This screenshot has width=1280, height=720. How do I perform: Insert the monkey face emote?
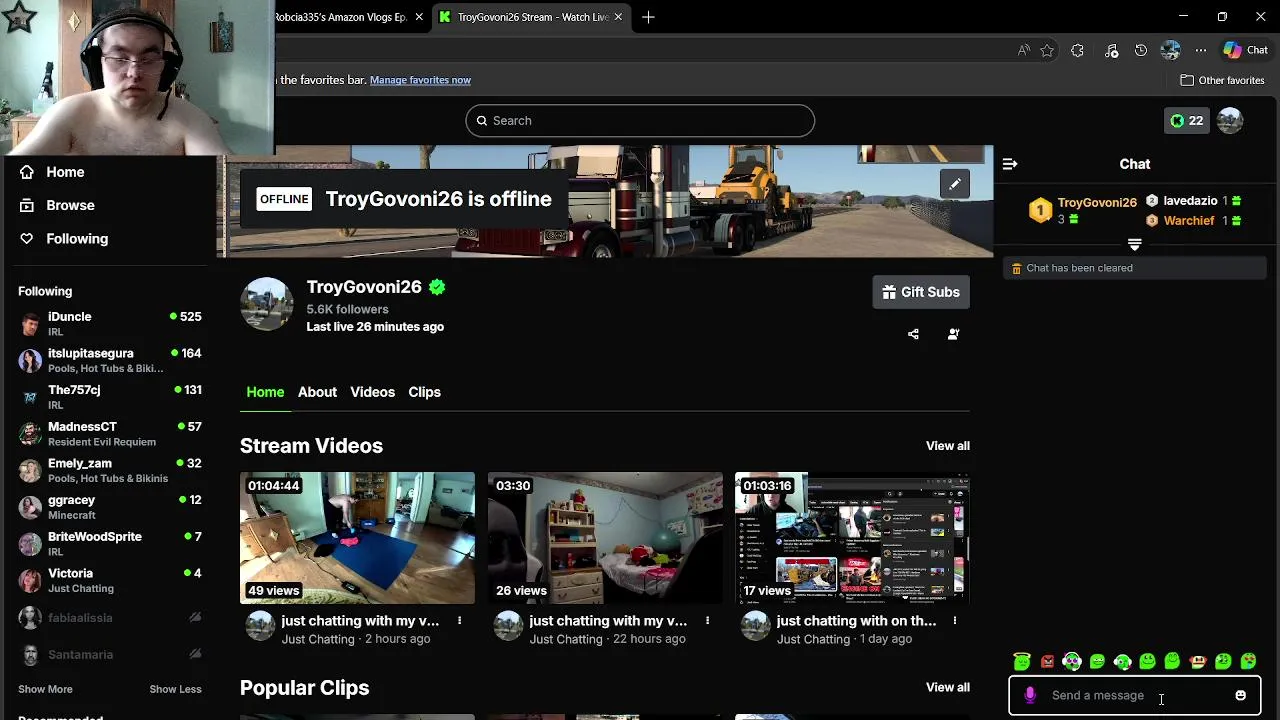[1198, 661]
